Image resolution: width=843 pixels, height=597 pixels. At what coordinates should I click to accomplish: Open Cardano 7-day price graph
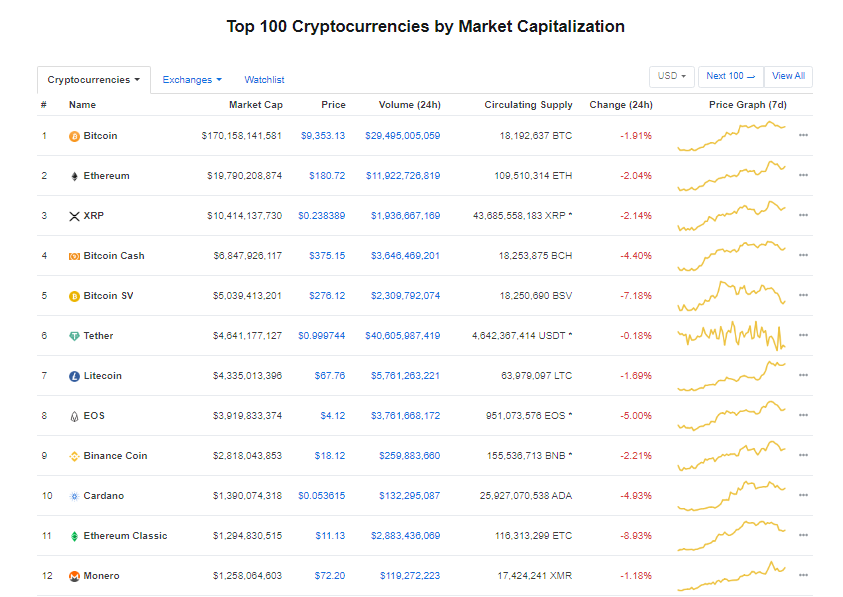731,495
